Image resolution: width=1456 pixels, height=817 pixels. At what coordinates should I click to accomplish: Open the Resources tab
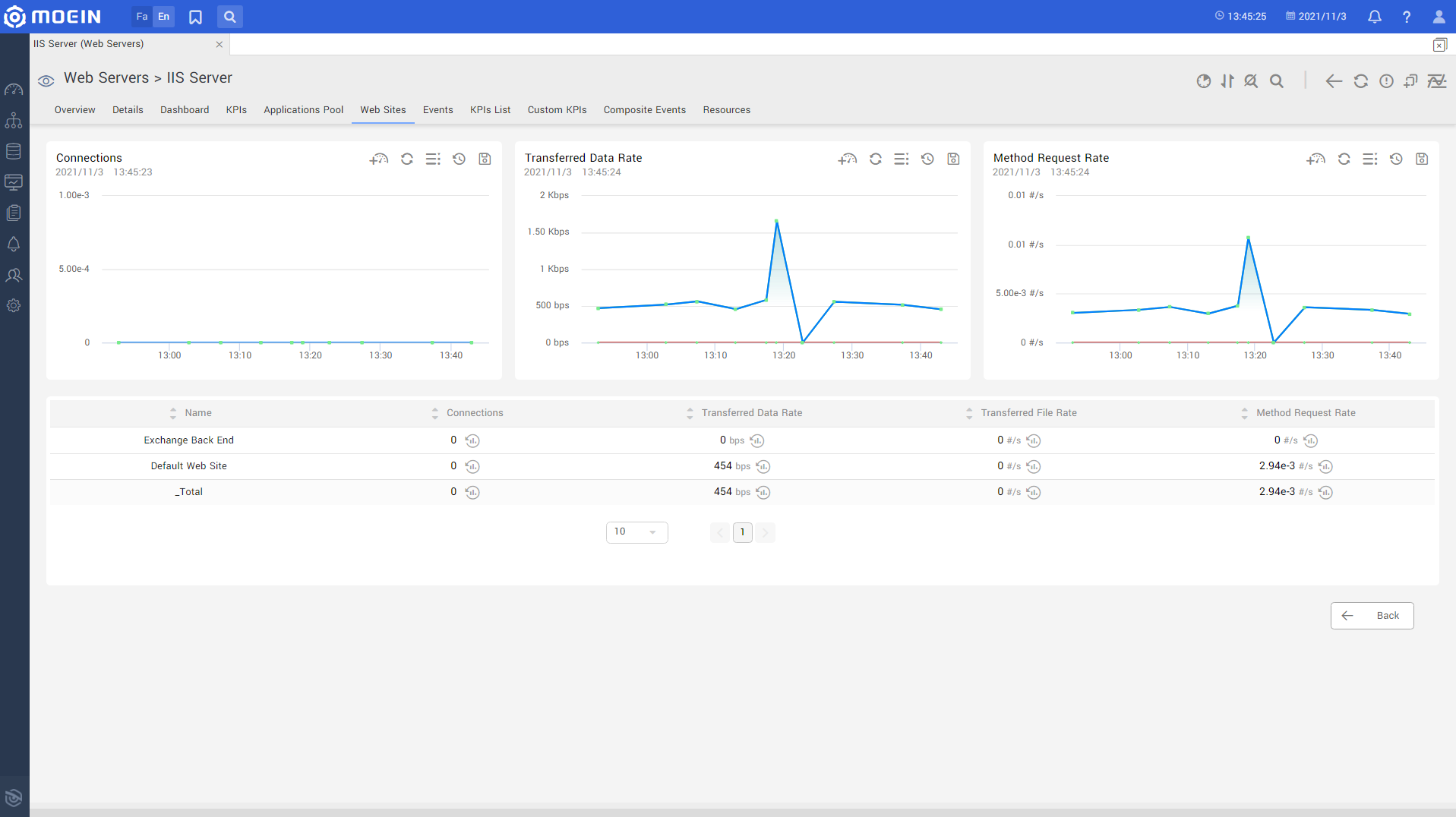[727, 110]
